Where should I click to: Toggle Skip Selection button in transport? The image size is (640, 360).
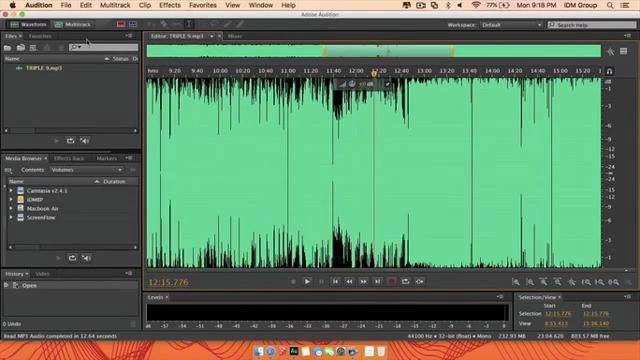[420, 281]
